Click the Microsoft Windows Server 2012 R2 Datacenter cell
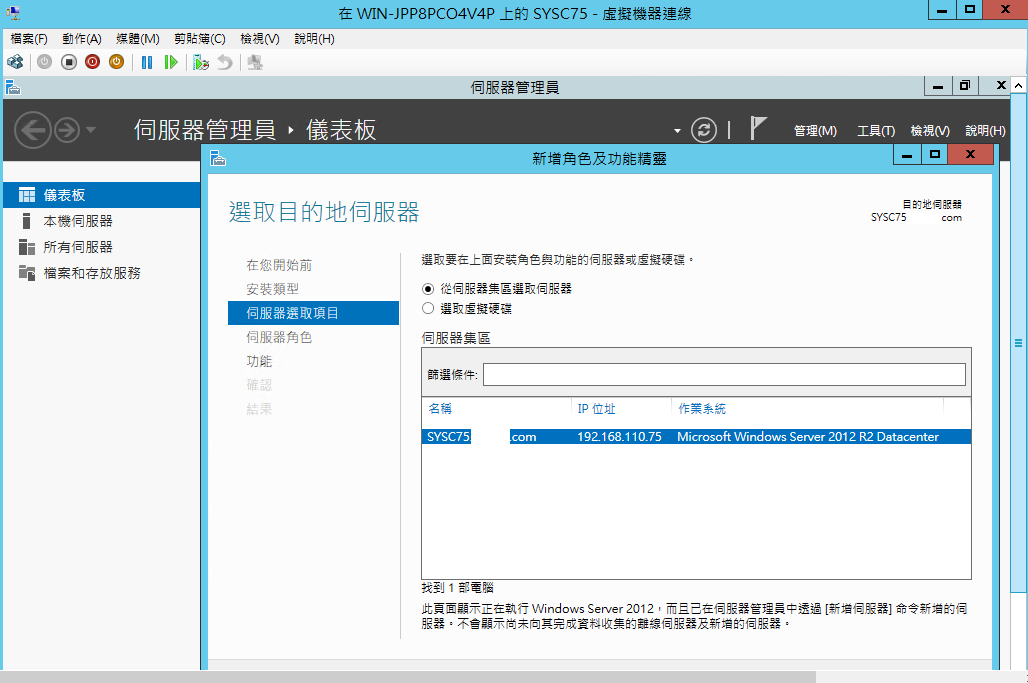Screen dimensions: 1028x683 [x=808, y=437]
